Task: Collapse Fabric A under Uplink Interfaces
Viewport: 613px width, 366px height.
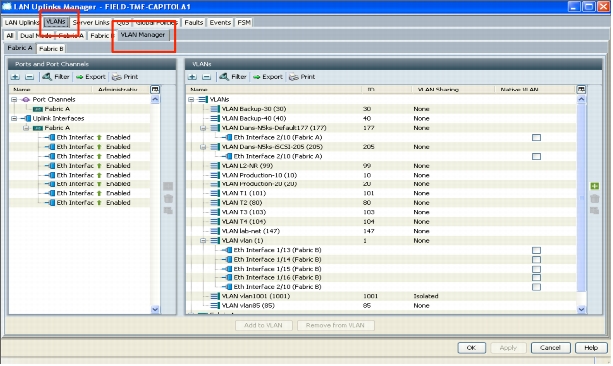Action: 26,128
